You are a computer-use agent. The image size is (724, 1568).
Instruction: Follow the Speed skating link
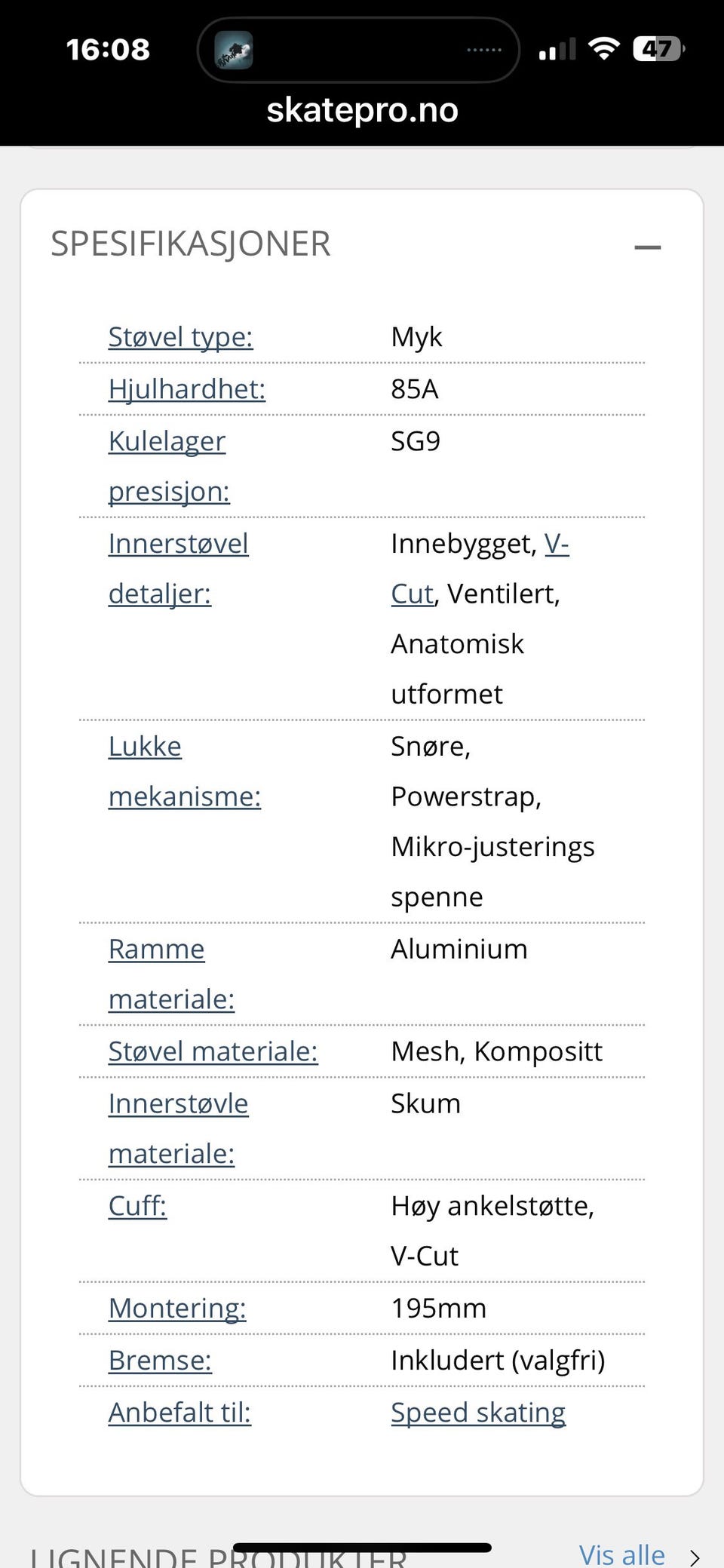pos(478,1413)
